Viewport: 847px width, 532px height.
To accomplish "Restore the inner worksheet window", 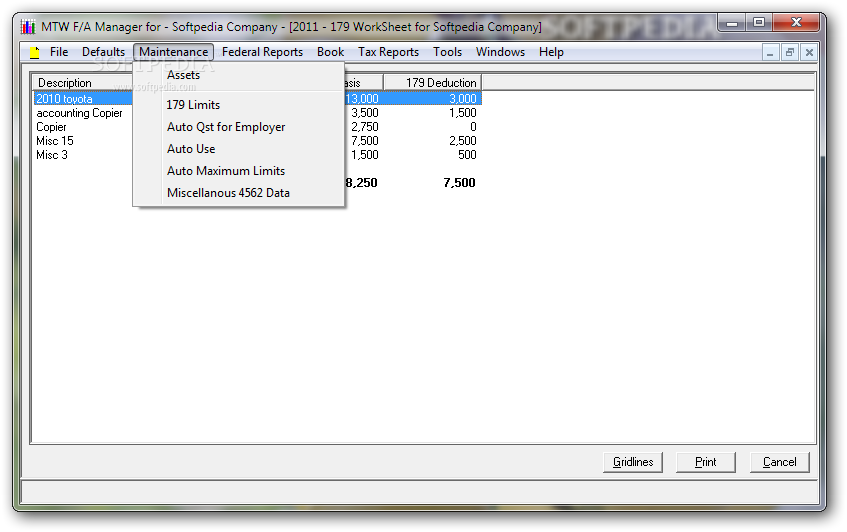I will pyautogui.click(x=789, y=52).
